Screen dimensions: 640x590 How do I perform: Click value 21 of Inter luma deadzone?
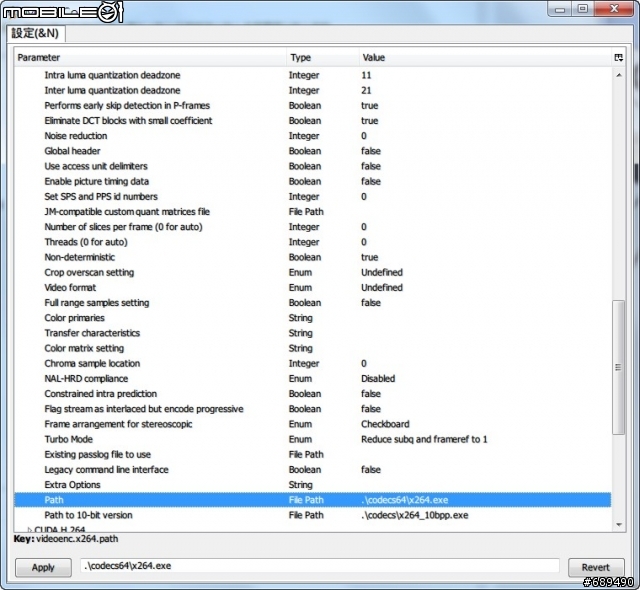pyautogui.click(x=366, y=90)
